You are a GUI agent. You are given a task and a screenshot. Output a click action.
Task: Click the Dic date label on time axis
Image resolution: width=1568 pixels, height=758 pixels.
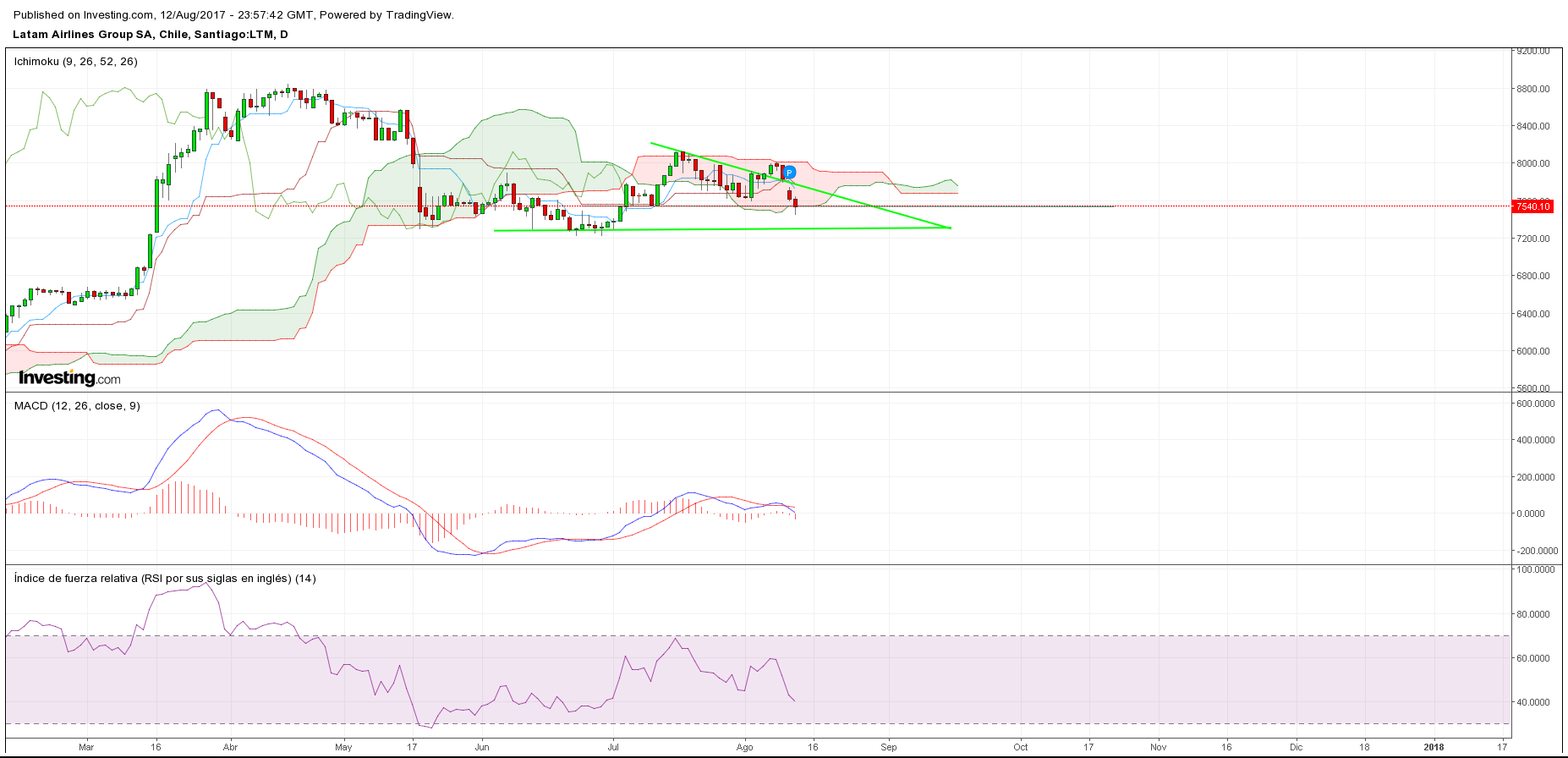[x=1296, y=747]
